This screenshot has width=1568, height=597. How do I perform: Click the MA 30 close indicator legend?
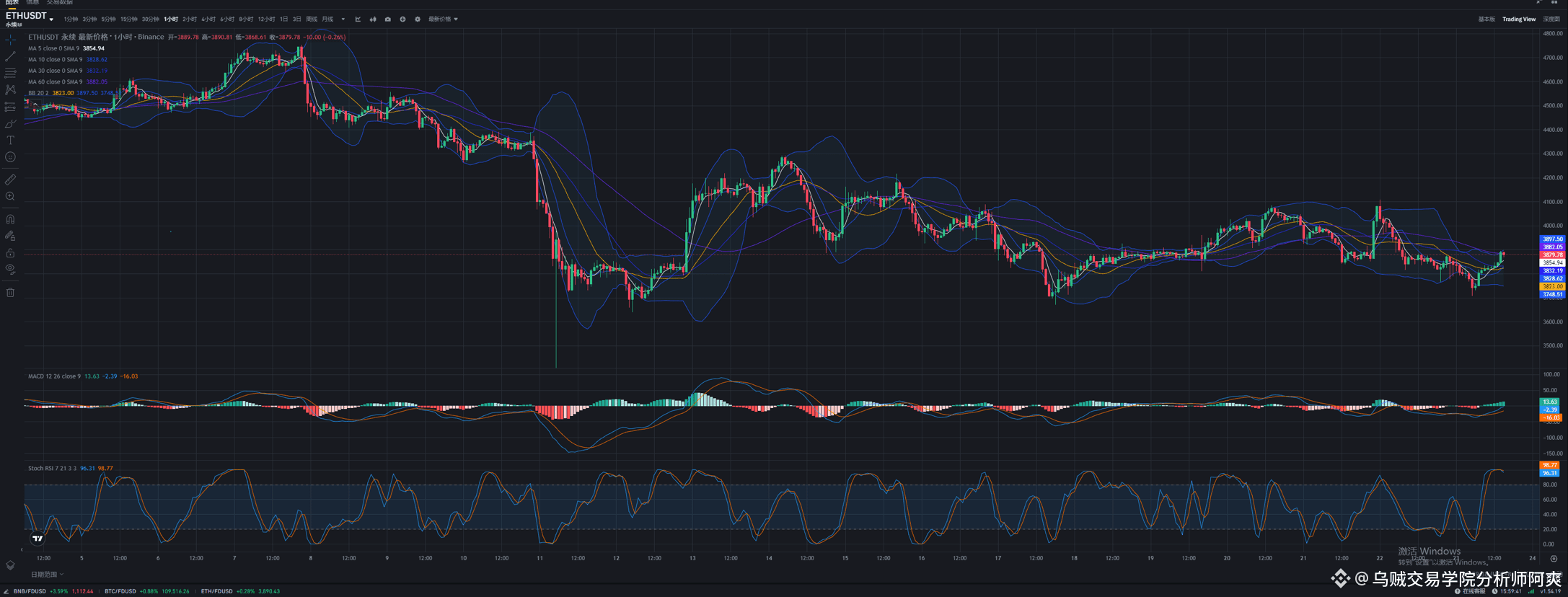tap(68, 71)
